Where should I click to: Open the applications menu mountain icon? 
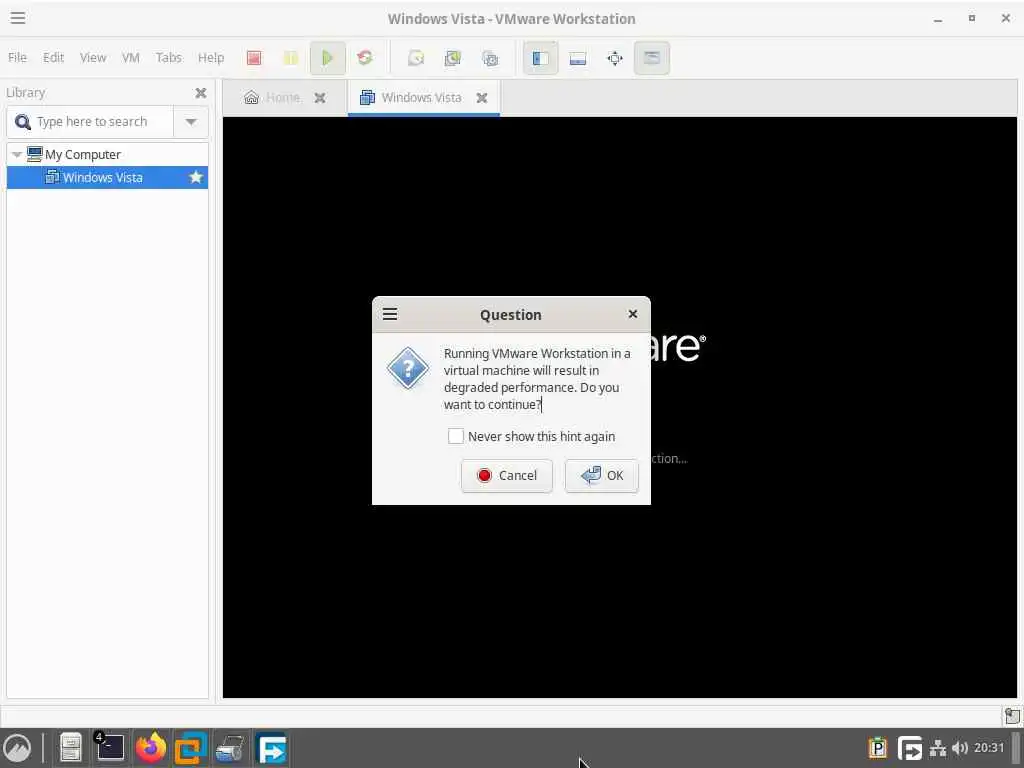tap(17, 748)
